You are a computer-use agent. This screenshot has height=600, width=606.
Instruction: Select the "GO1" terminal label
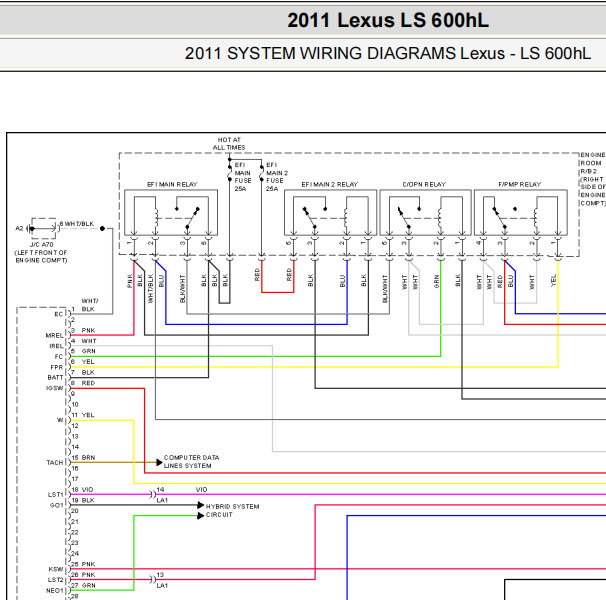click(x=56, y=505)
